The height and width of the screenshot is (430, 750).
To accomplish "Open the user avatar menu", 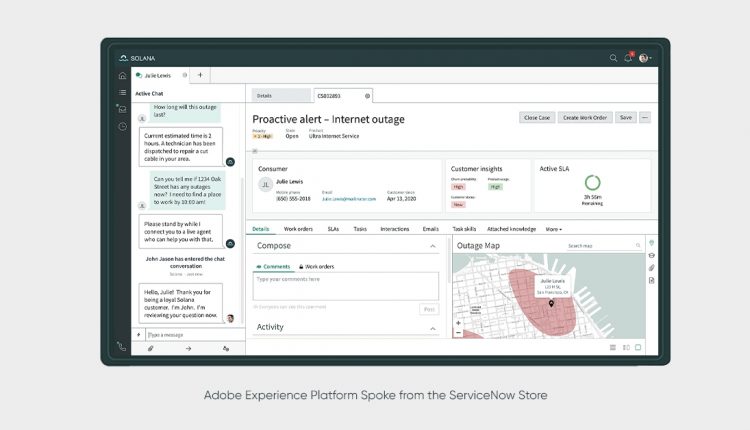I will tap(645, 58).
